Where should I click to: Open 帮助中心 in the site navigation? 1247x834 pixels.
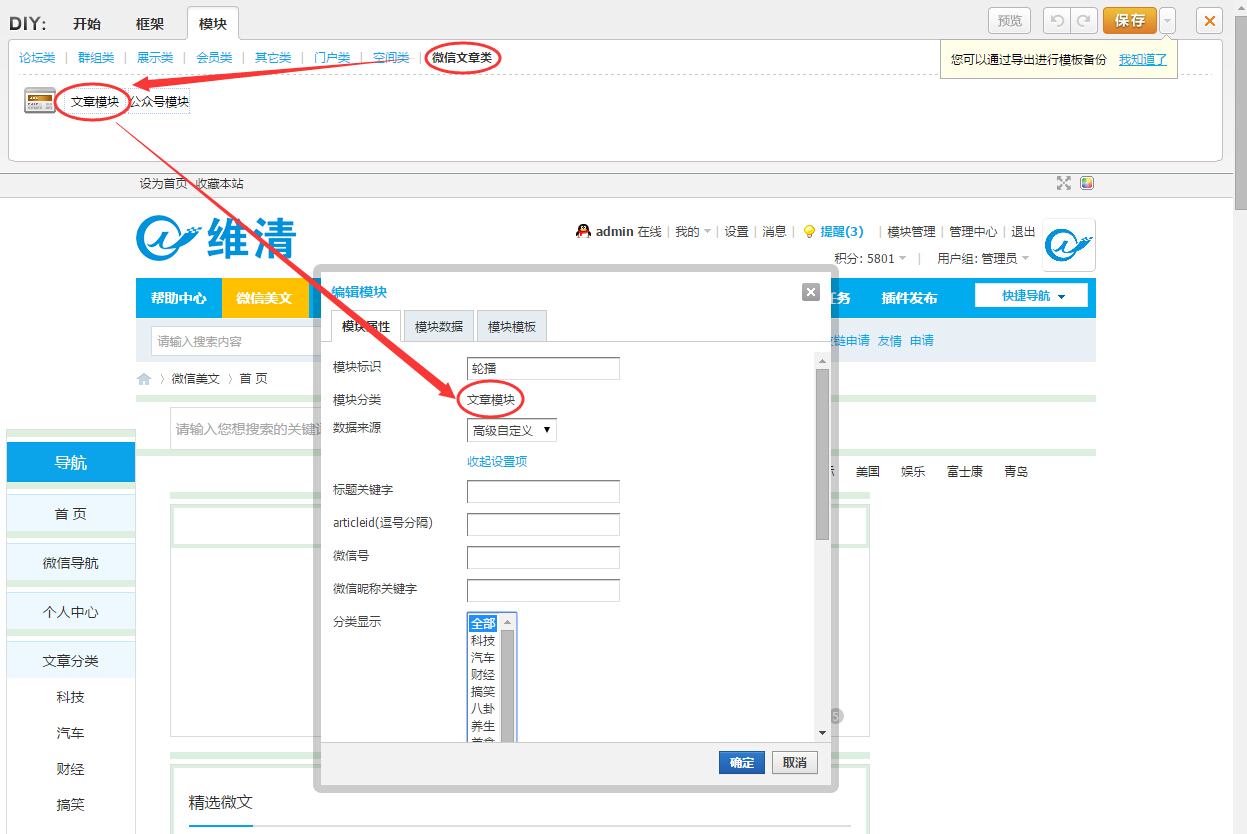179,298
